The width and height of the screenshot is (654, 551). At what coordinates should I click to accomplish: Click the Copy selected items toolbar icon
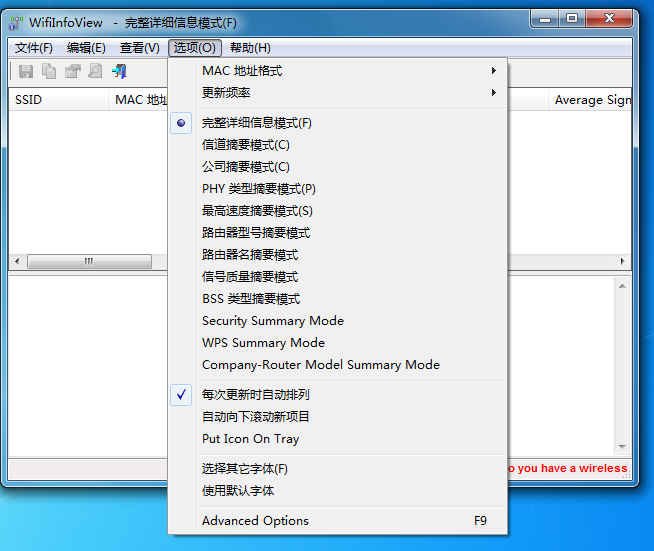pos(49,71)
